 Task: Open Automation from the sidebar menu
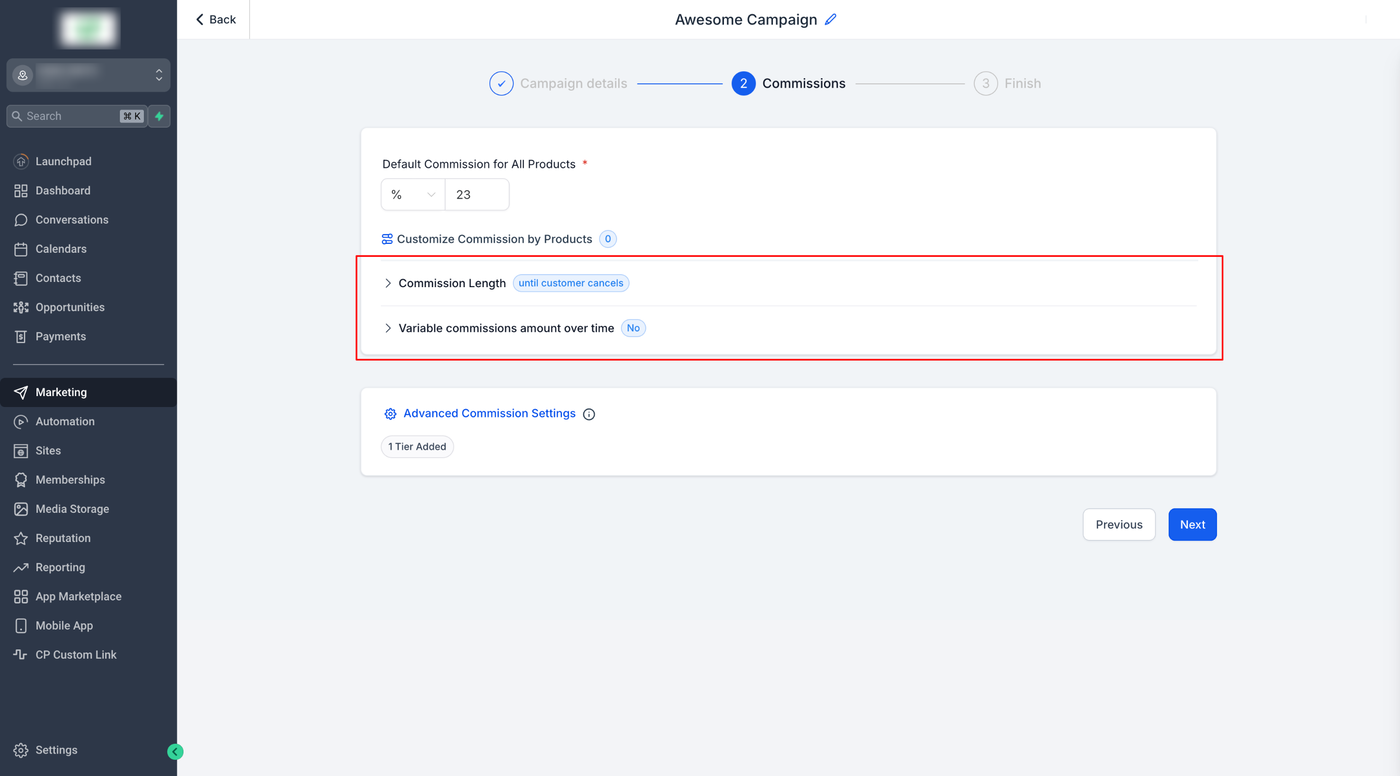pyautogui.click(x=65, y=421)
